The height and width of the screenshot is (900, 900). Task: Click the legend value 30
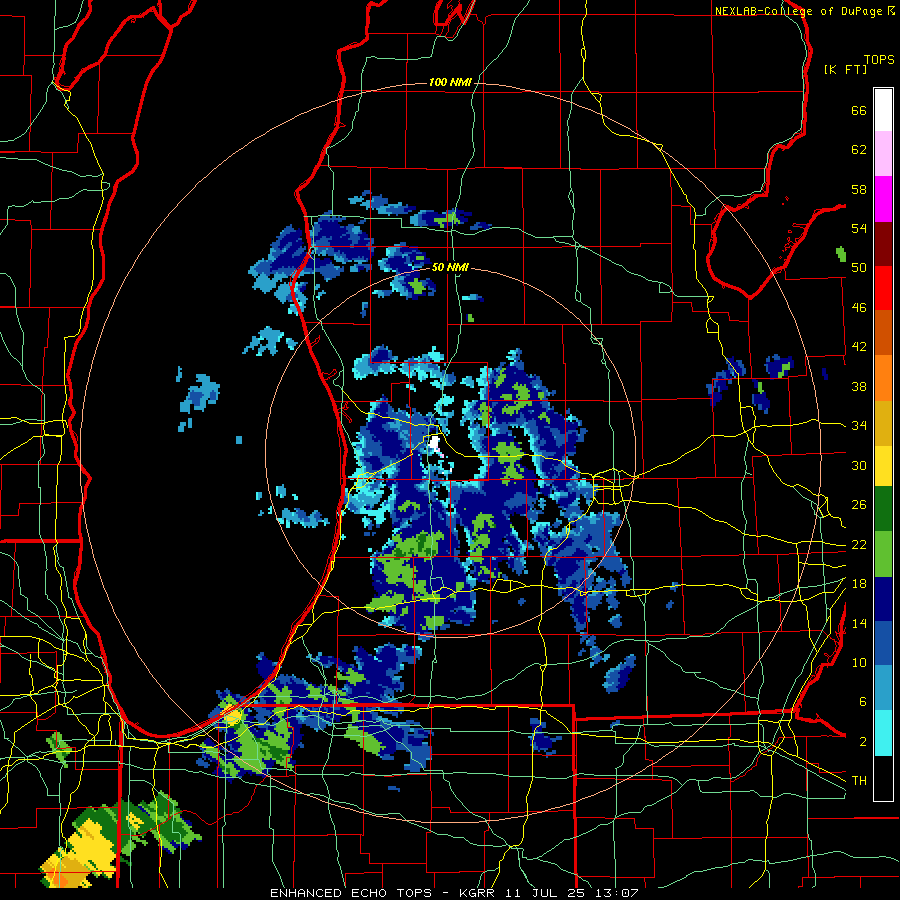(x=859, y=465)
